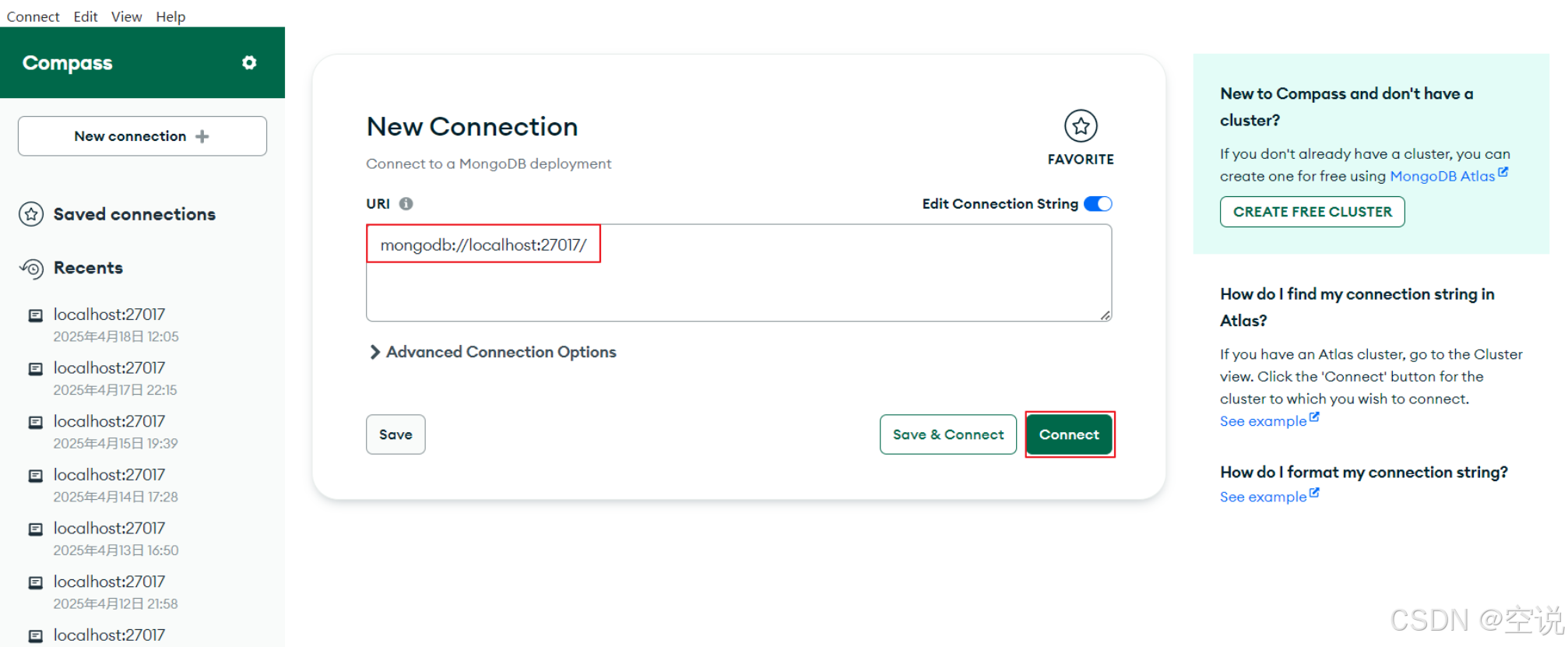1568x647 pixels.
Task: Click connection icon for 21:58 recent entry
Action: (35, 582)
